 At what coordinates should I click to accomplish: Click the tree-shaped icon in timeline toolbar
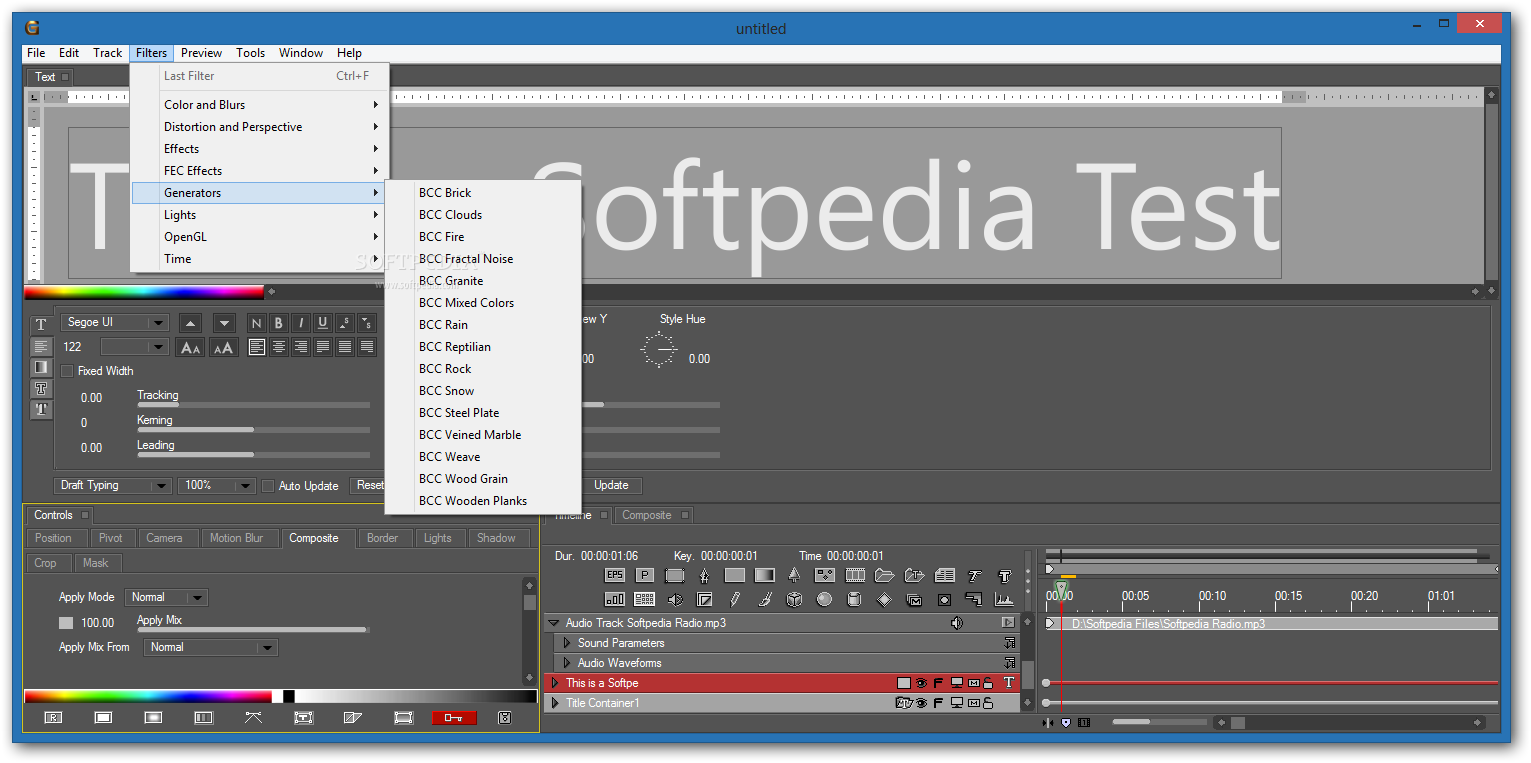(x=795, y=575)
